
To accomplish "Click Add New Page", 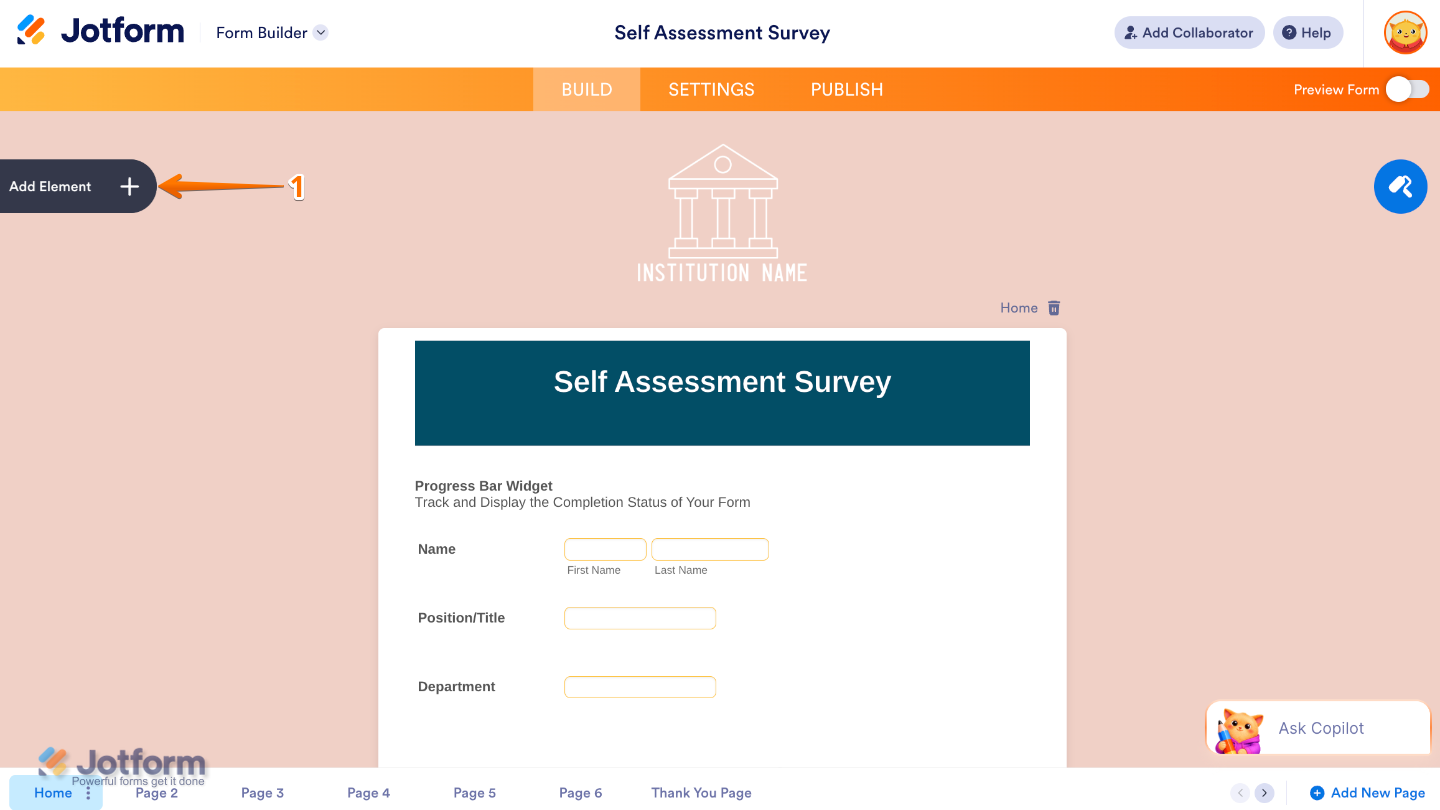I will coord(1367,792).
